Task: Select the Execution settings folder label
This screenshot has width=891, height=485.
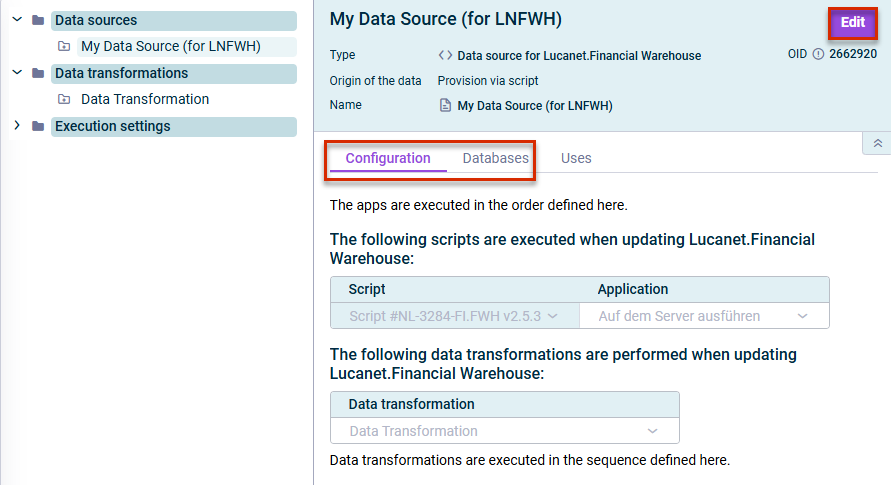Action: pos(173,126)
